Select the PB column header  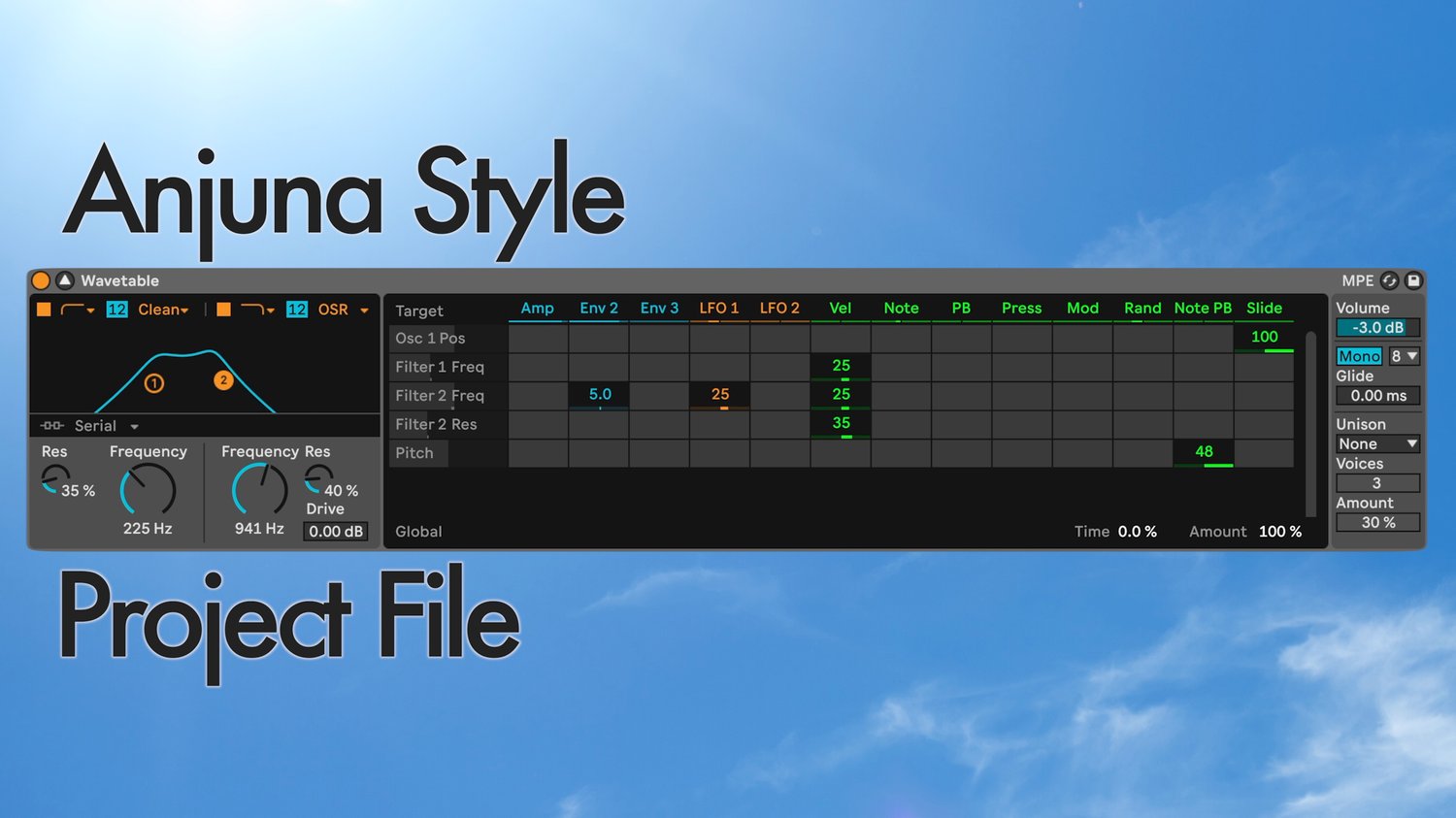click(x=961, y=309)
